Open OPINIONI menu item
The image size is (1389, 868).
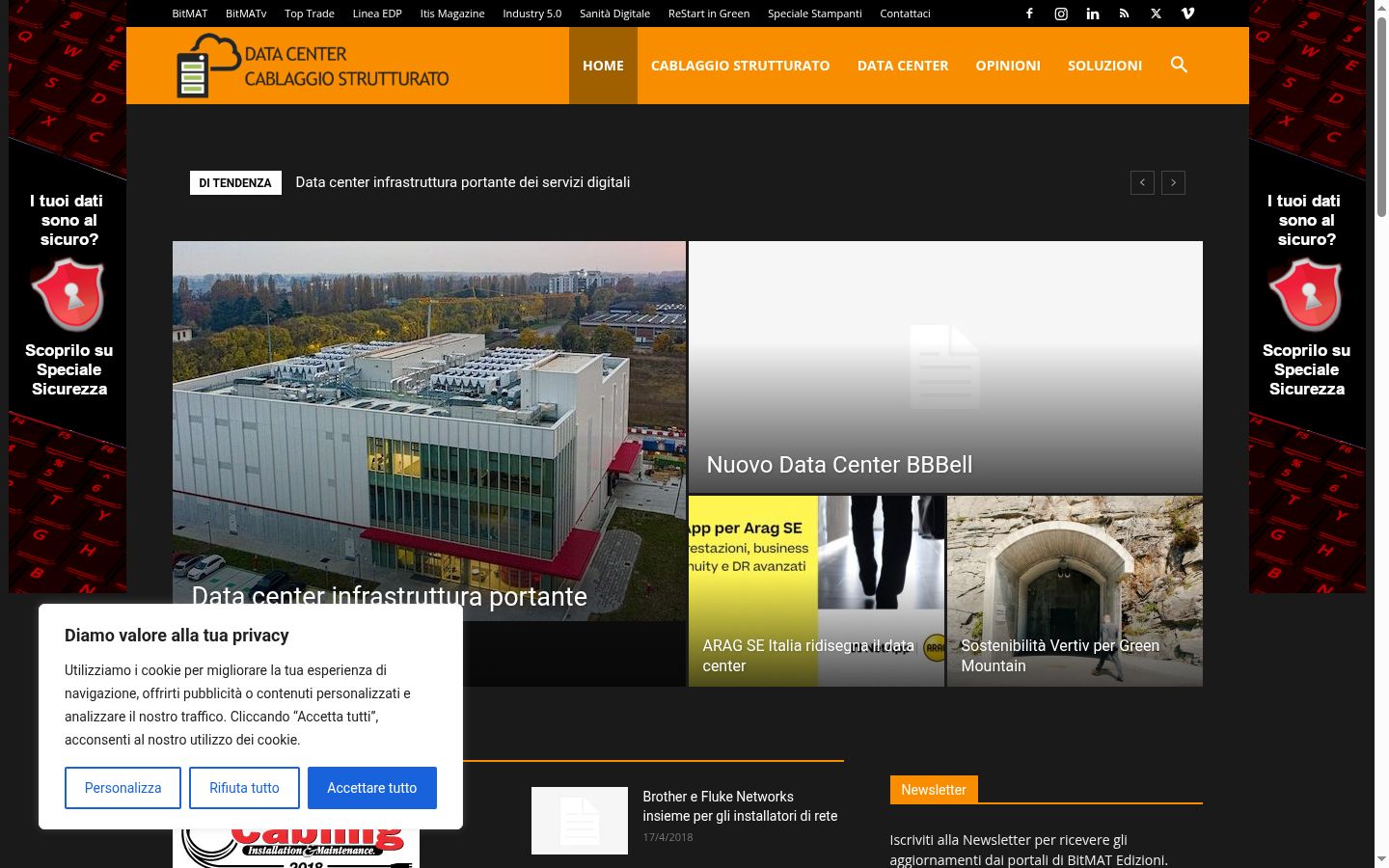coord(1008,66)
